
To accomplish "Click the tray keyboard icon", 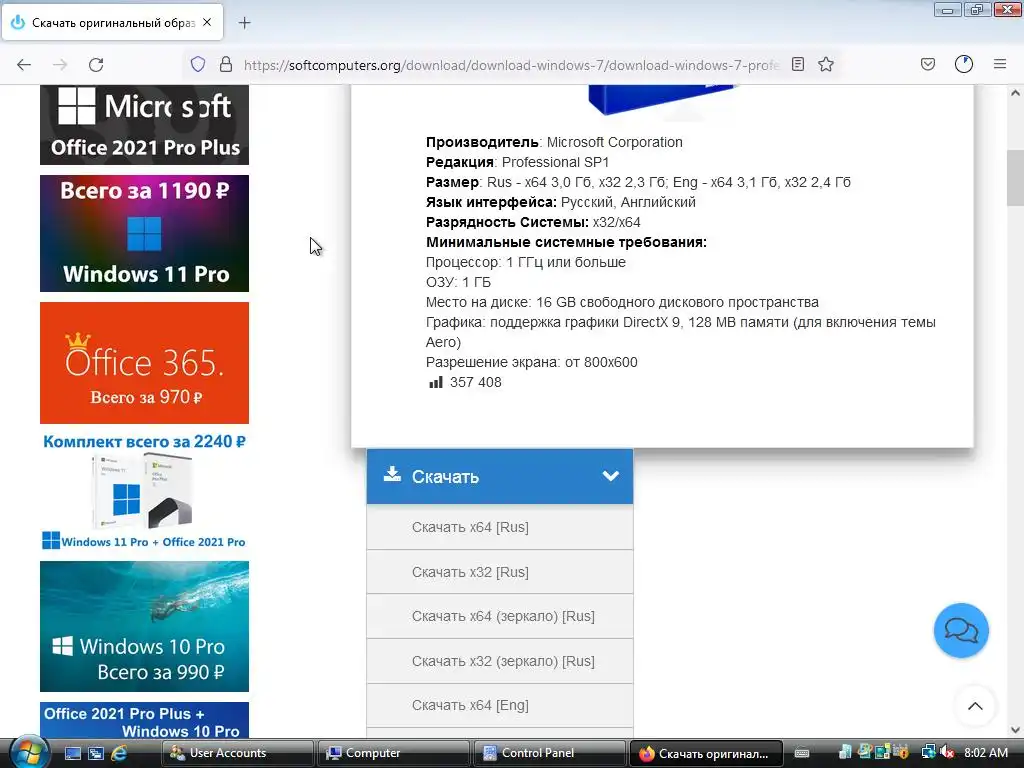I will pyautogui.click(x=802, y=753).
